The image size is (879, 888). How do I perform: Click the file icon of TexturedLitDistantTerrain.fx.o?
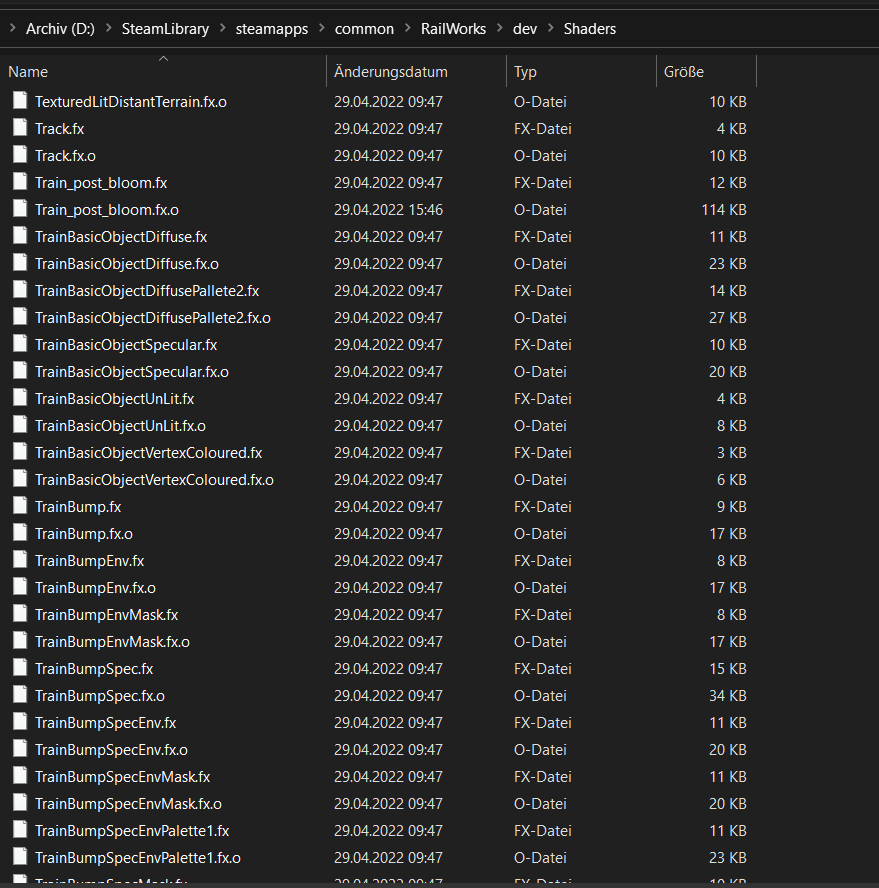(20, 101)
